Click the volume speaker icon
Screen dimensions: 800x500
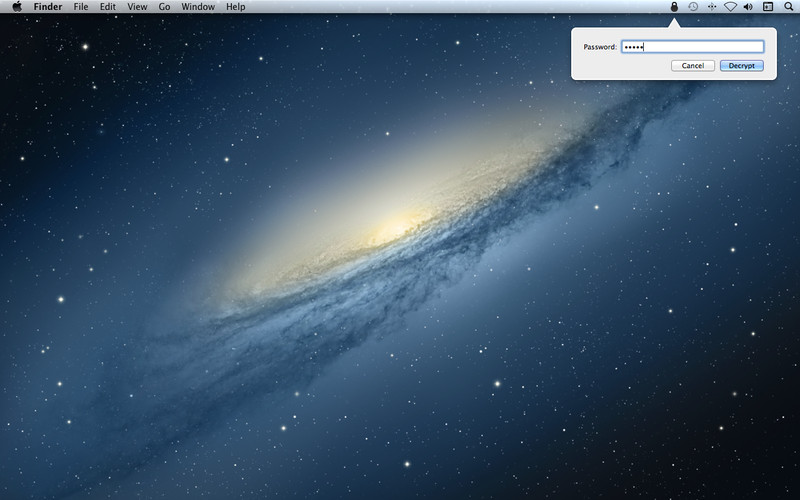(x=748, y=7)
